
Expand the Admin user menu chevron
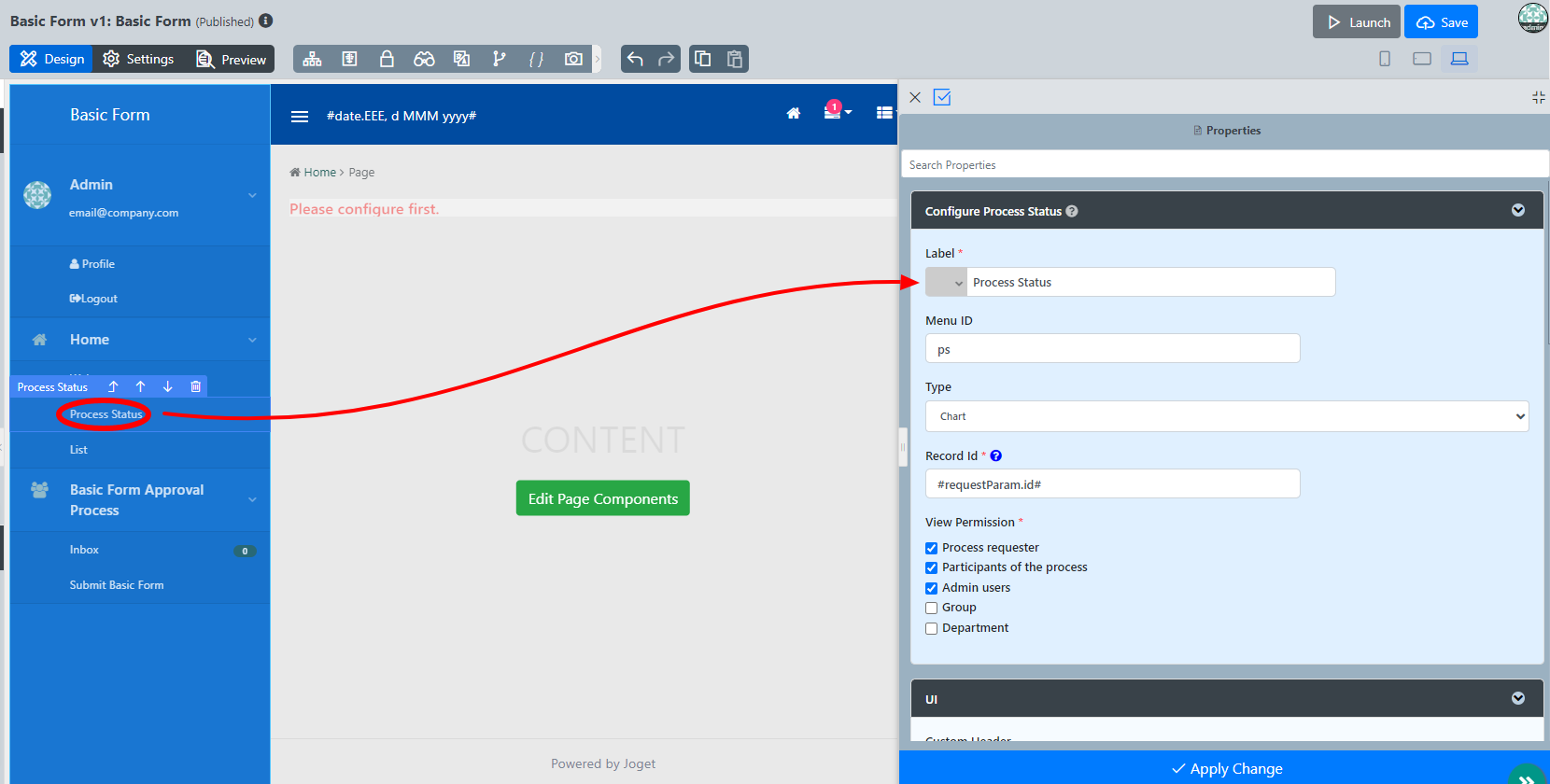(252, 195)
